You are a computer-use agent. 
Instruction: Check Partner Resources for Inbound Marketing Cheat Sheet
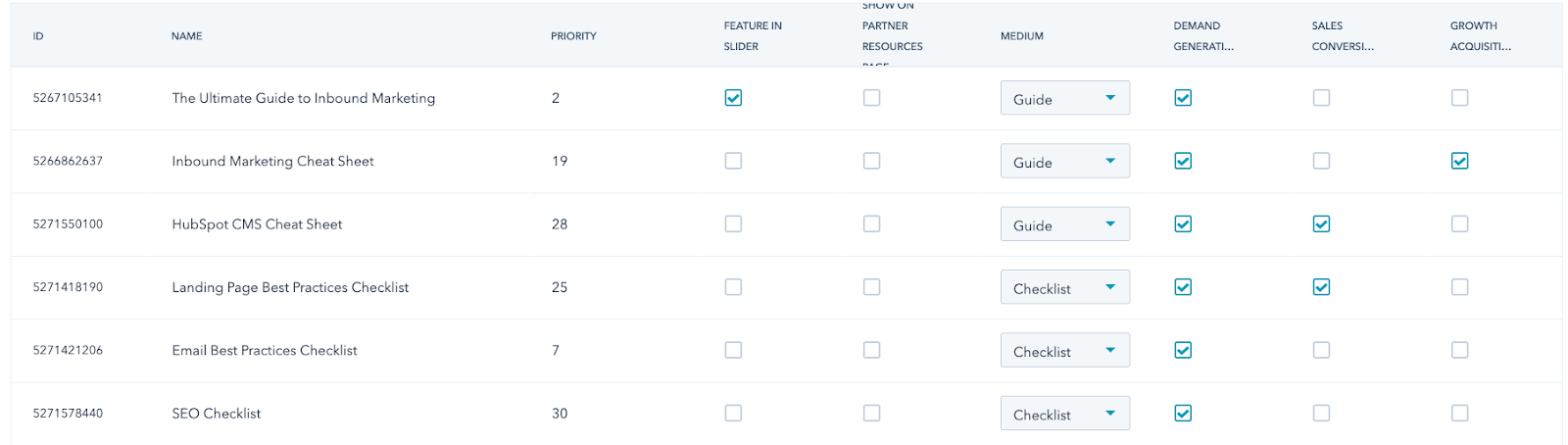pos(871,161)
